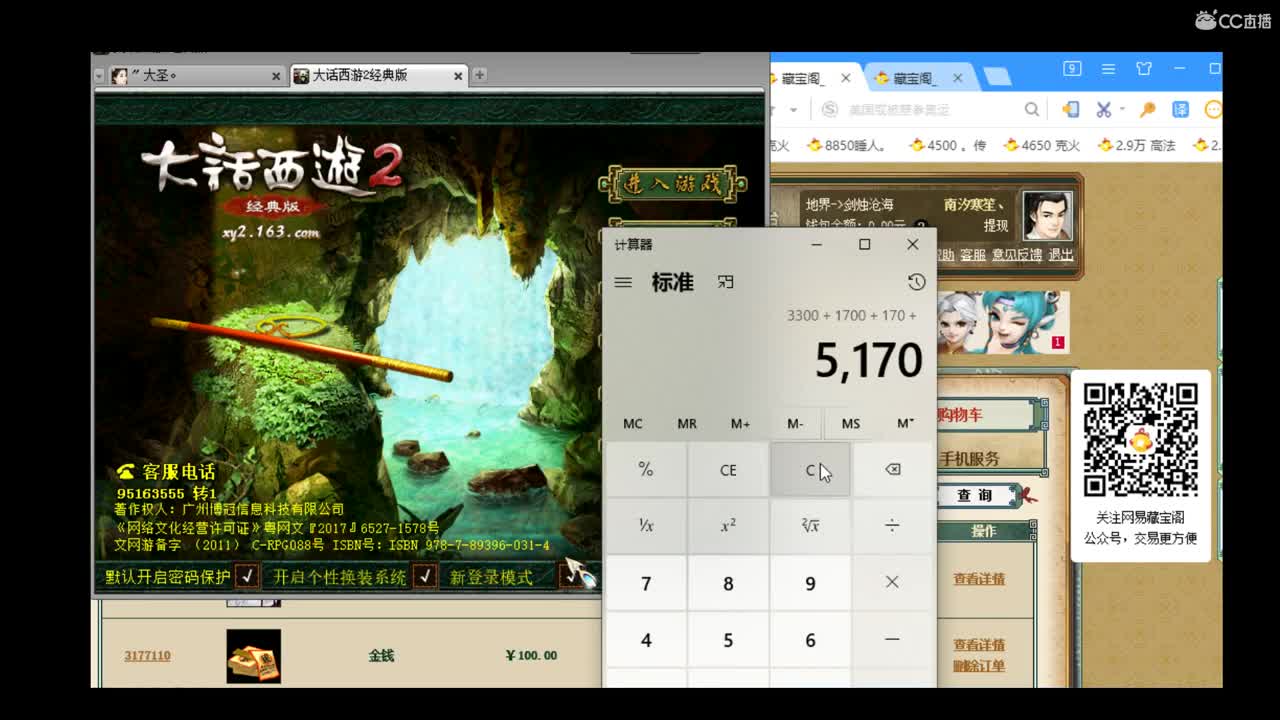Click the 客服 link in header
The width and height of the screenshot is (1280, 720).
(x=973, y=255)
